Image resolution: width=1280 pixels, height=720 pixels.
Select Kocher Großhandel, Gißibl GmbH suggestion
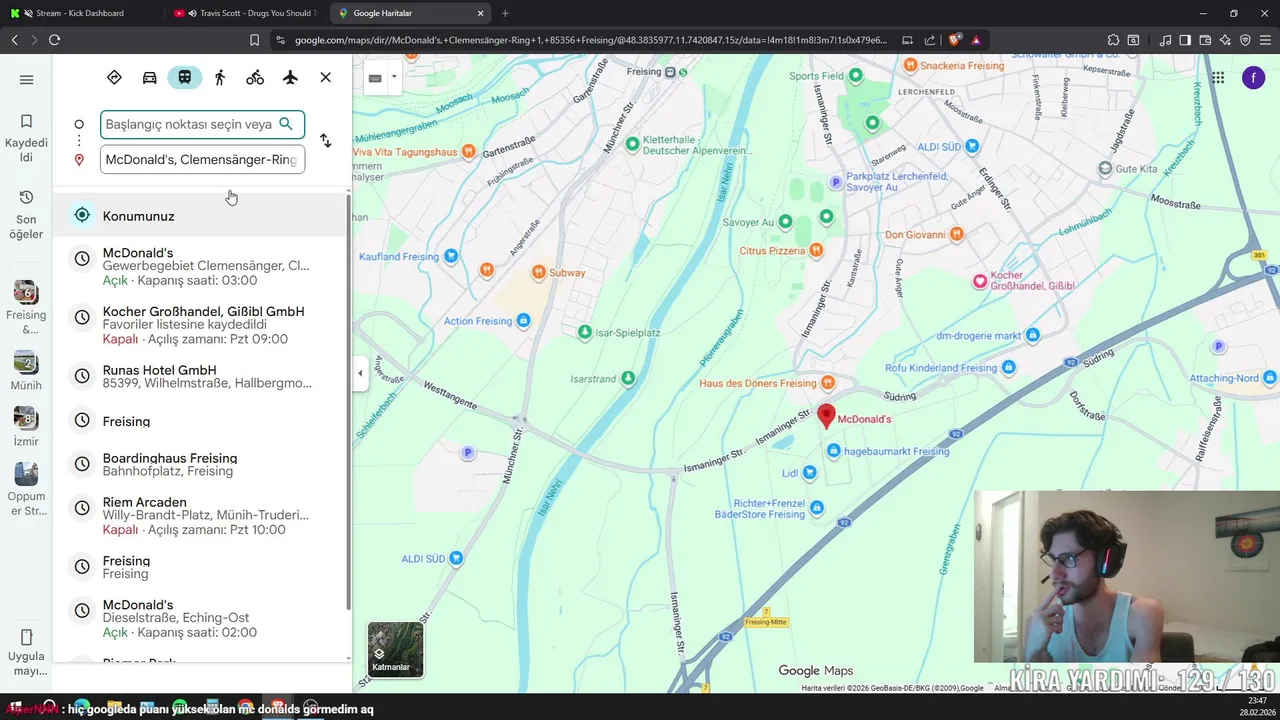point(200,325)
